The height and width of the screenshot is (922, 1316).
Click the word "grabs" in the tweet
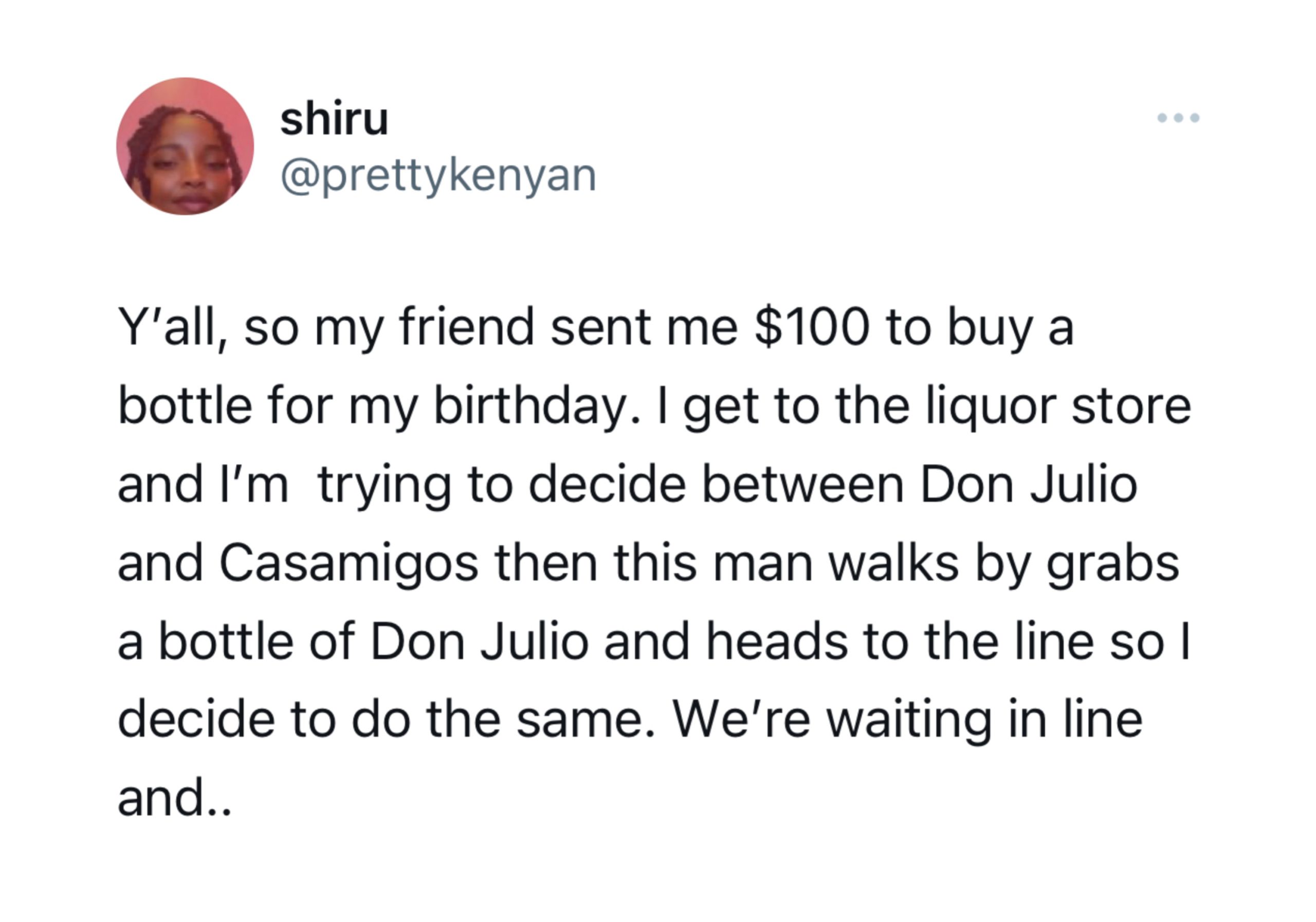point(1113,564)
